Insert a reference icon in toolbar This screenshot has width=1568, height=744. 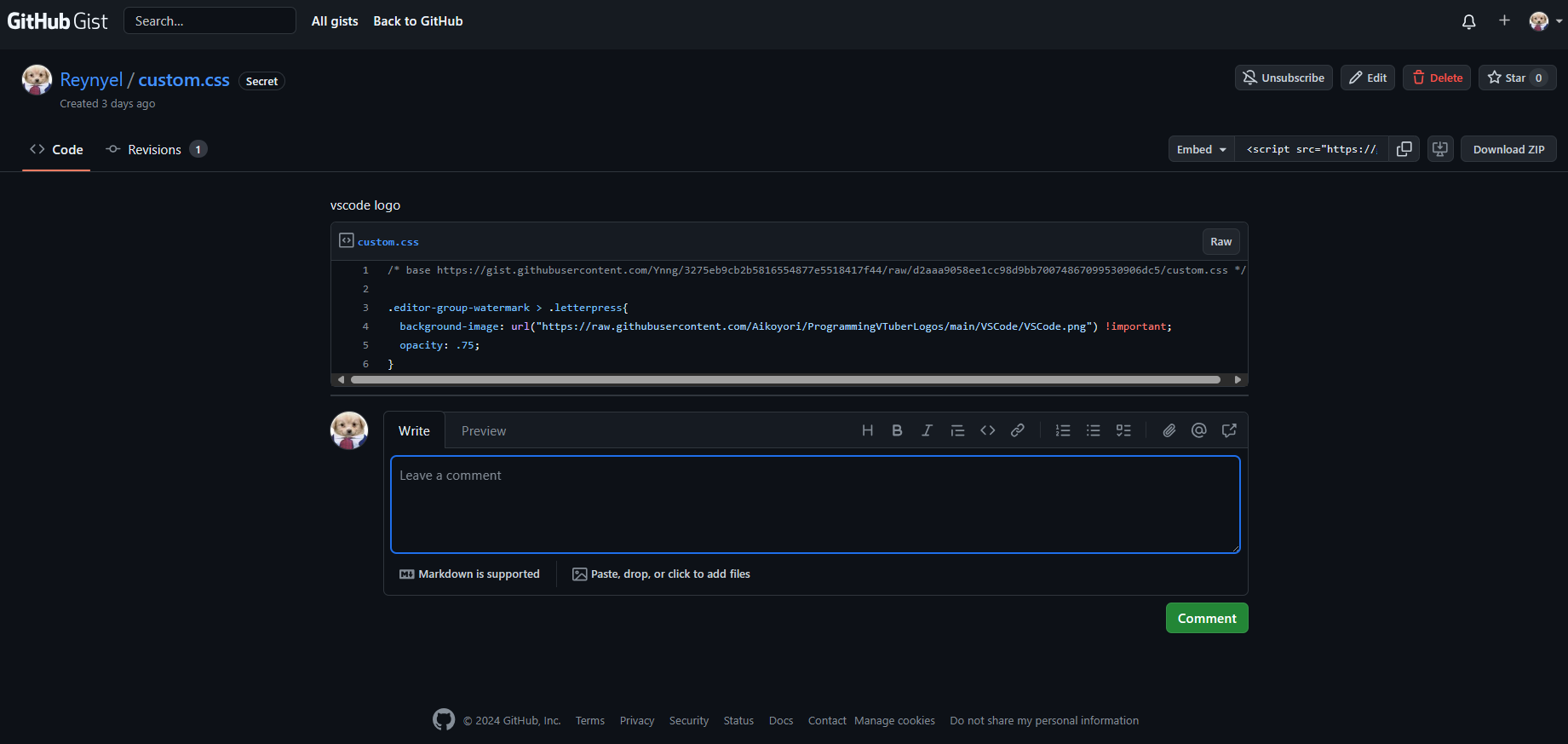(1229, 430)
